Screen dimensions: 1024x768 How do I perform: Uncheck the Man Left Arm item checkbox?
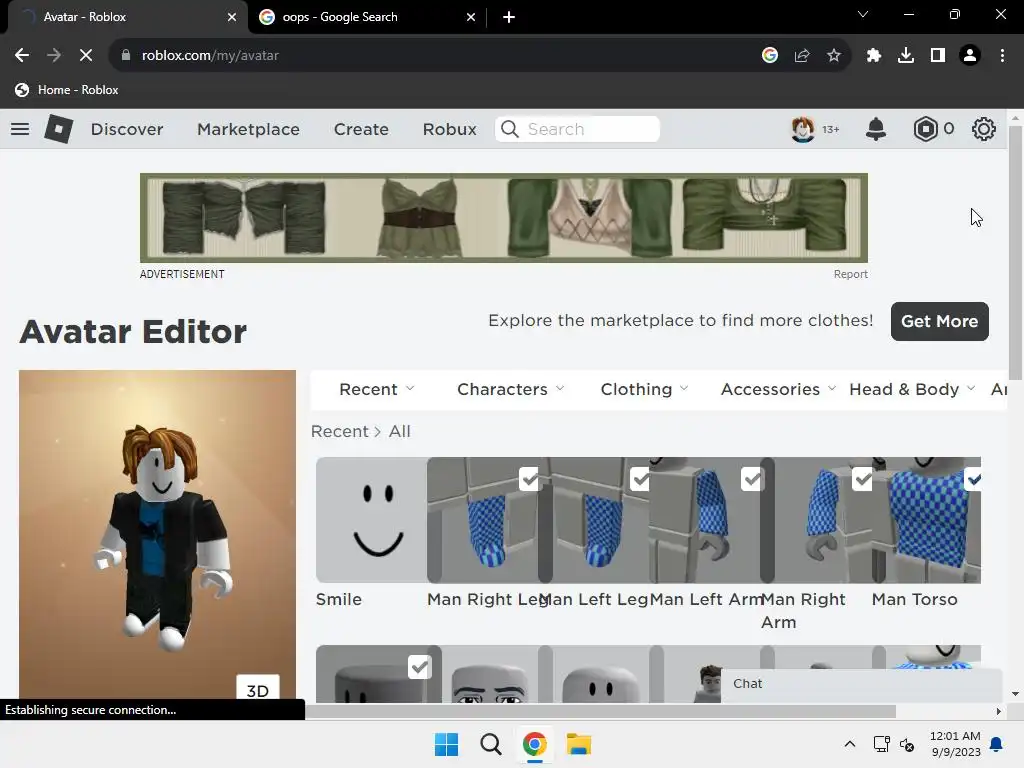tap(752, 479)
